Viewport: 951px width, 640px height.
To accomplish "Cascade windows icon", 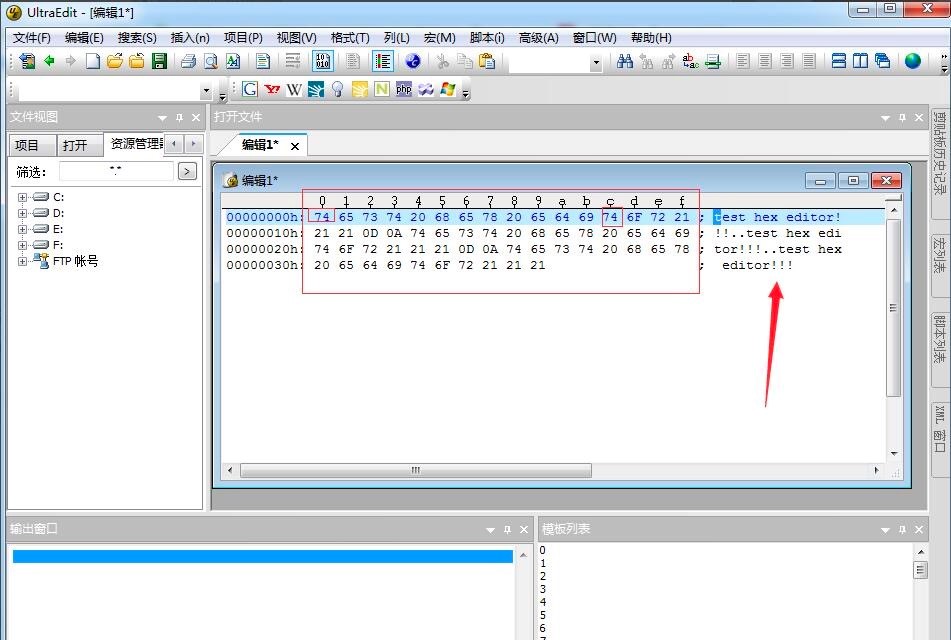I will pos(882,61).
